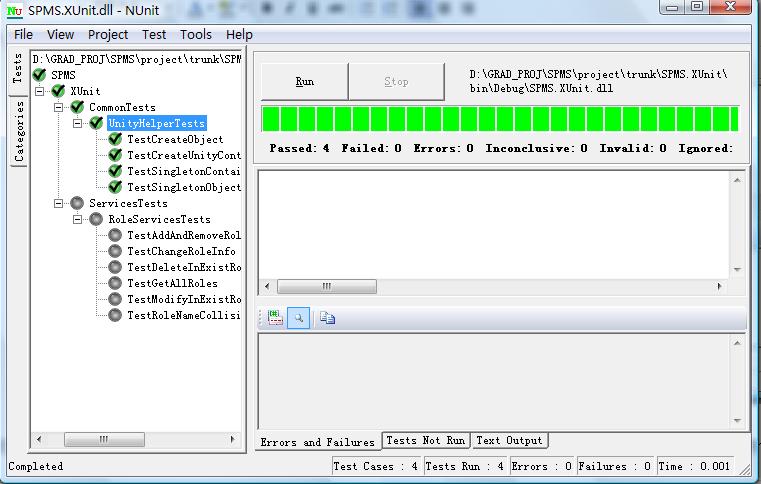This screenshot has height=484, width=761.
Task: Open the Tools menu
Action: 196,34
